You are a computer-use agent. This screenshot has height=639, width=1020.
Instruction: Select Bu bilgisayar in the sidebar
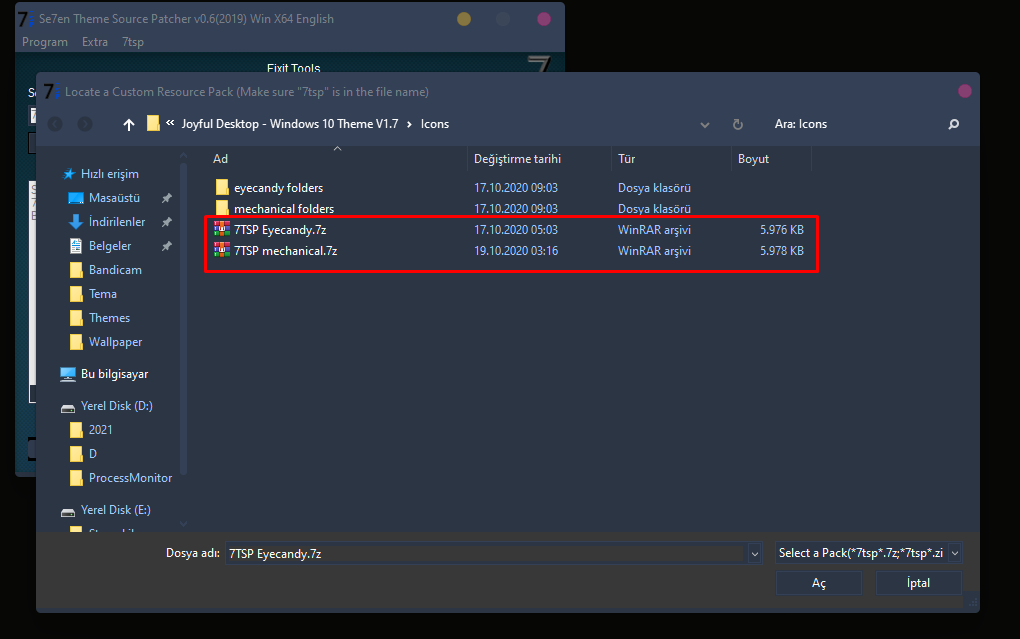[x=114, y=374]
